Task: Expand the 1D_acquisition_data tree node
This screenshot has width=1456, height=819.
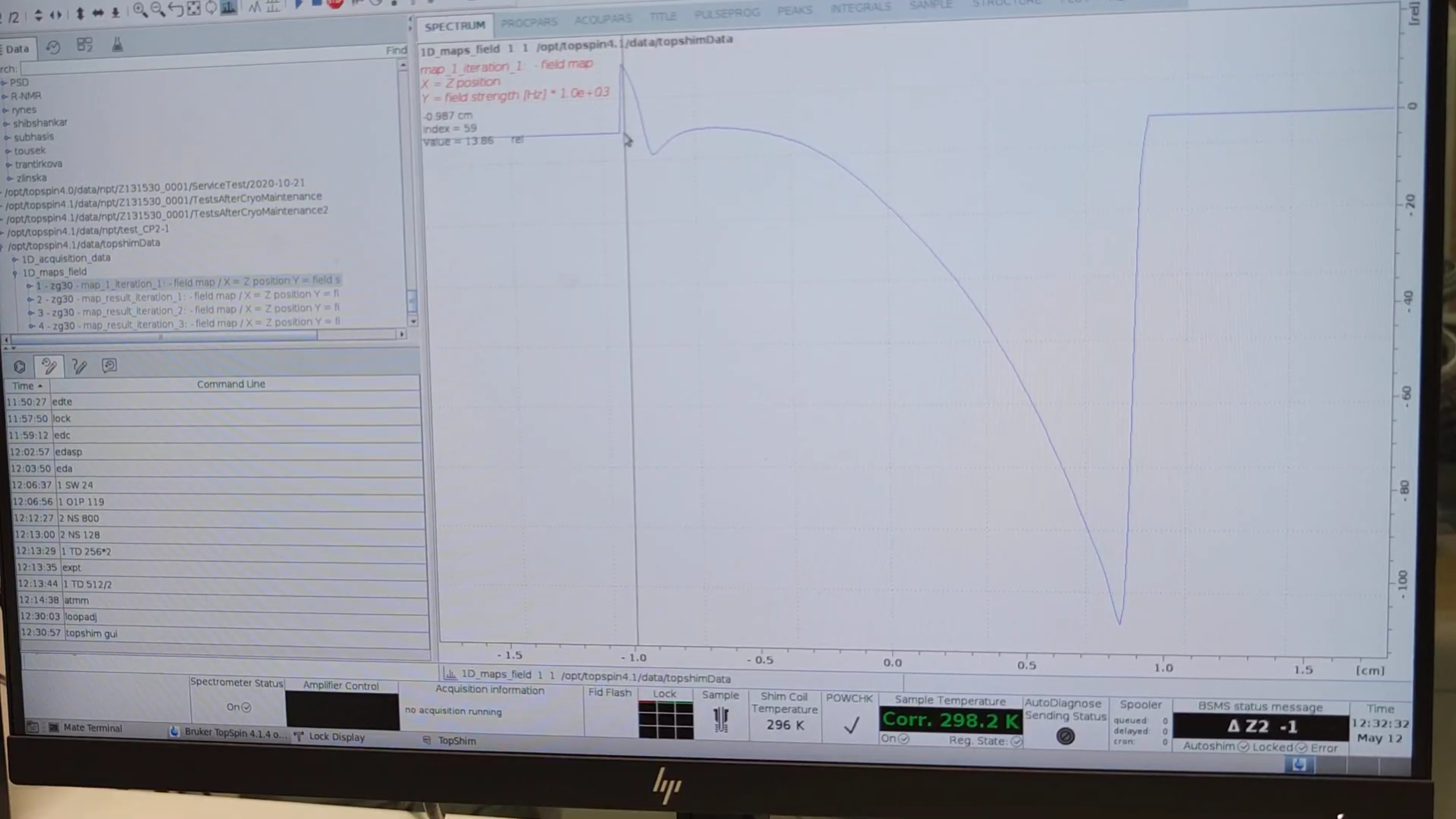Action: [x=15, y=259]
